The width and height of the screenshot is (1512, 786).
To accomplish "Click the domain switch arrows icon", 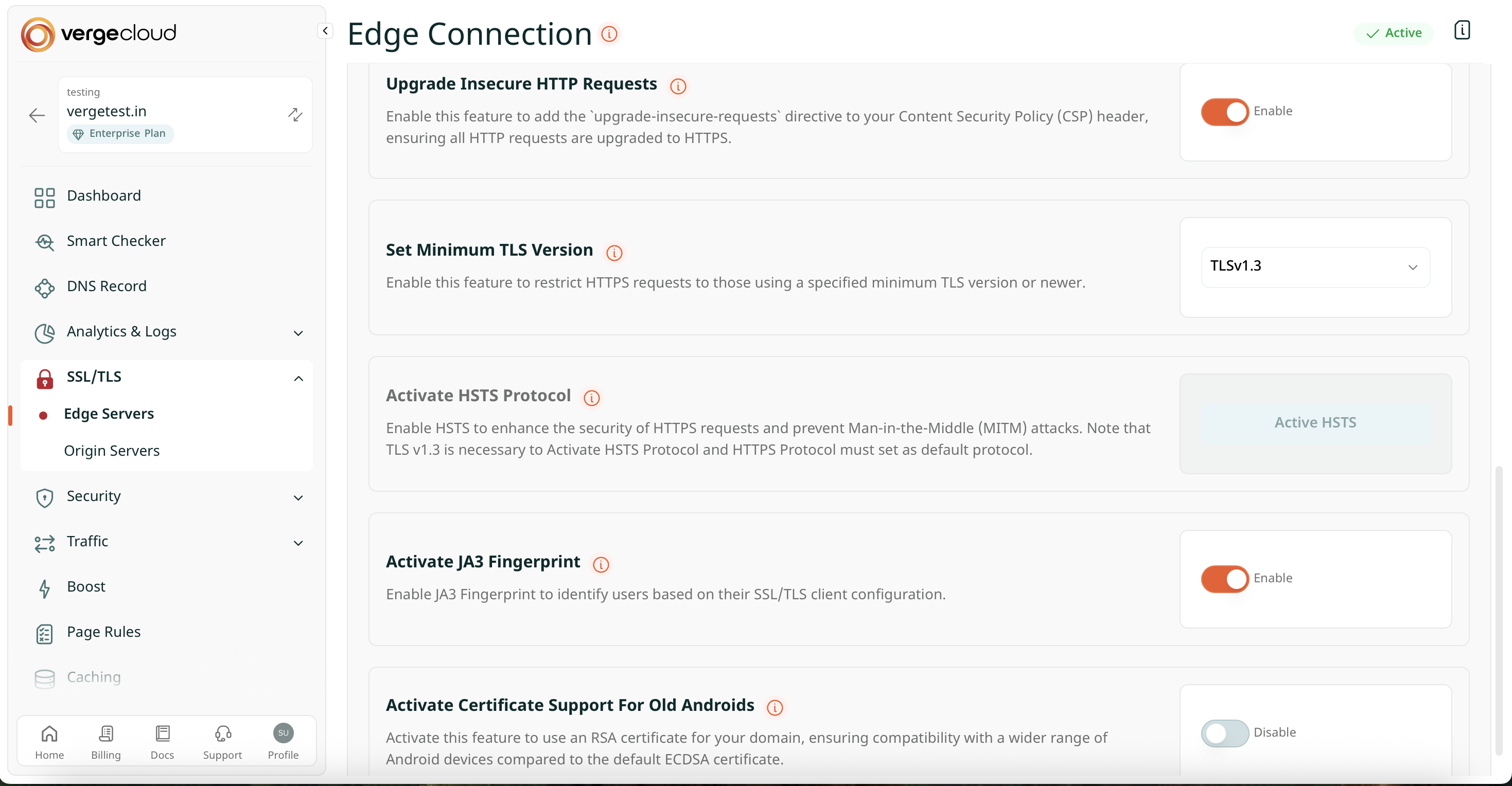I will click(x=295, y=114).
